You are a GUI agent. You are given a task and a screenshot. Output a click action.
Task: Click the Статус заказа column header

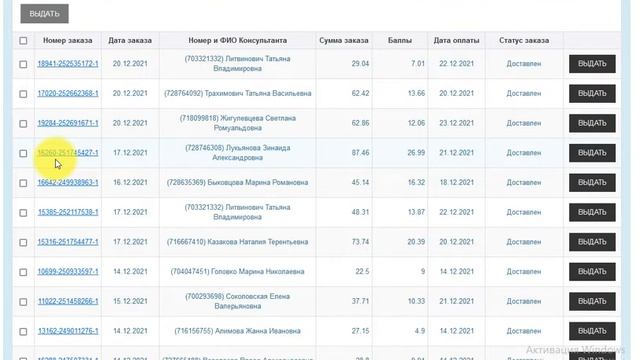tap(524, 40)
